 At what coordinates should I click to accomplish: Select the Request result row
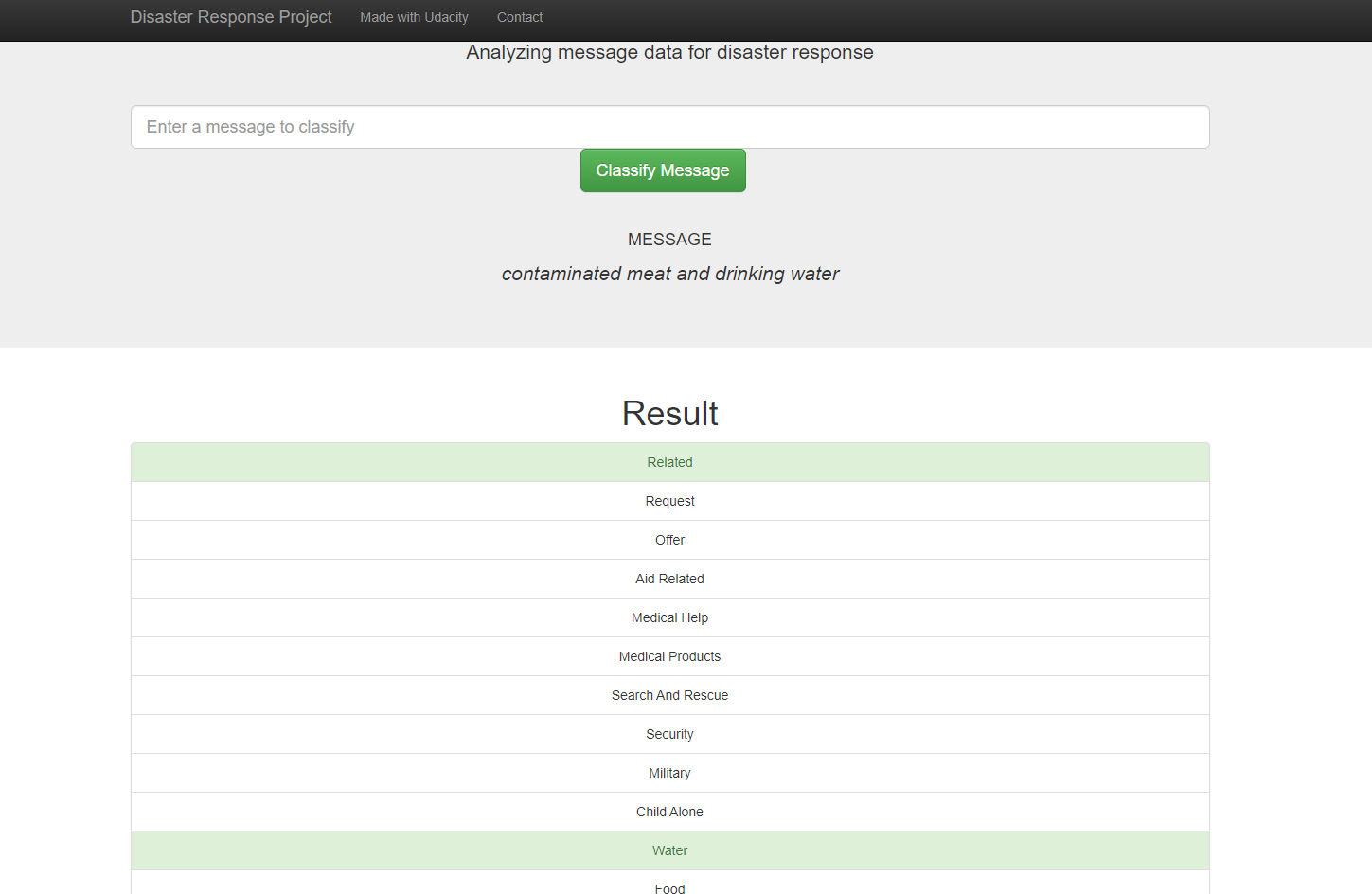(x=669, y=501)
